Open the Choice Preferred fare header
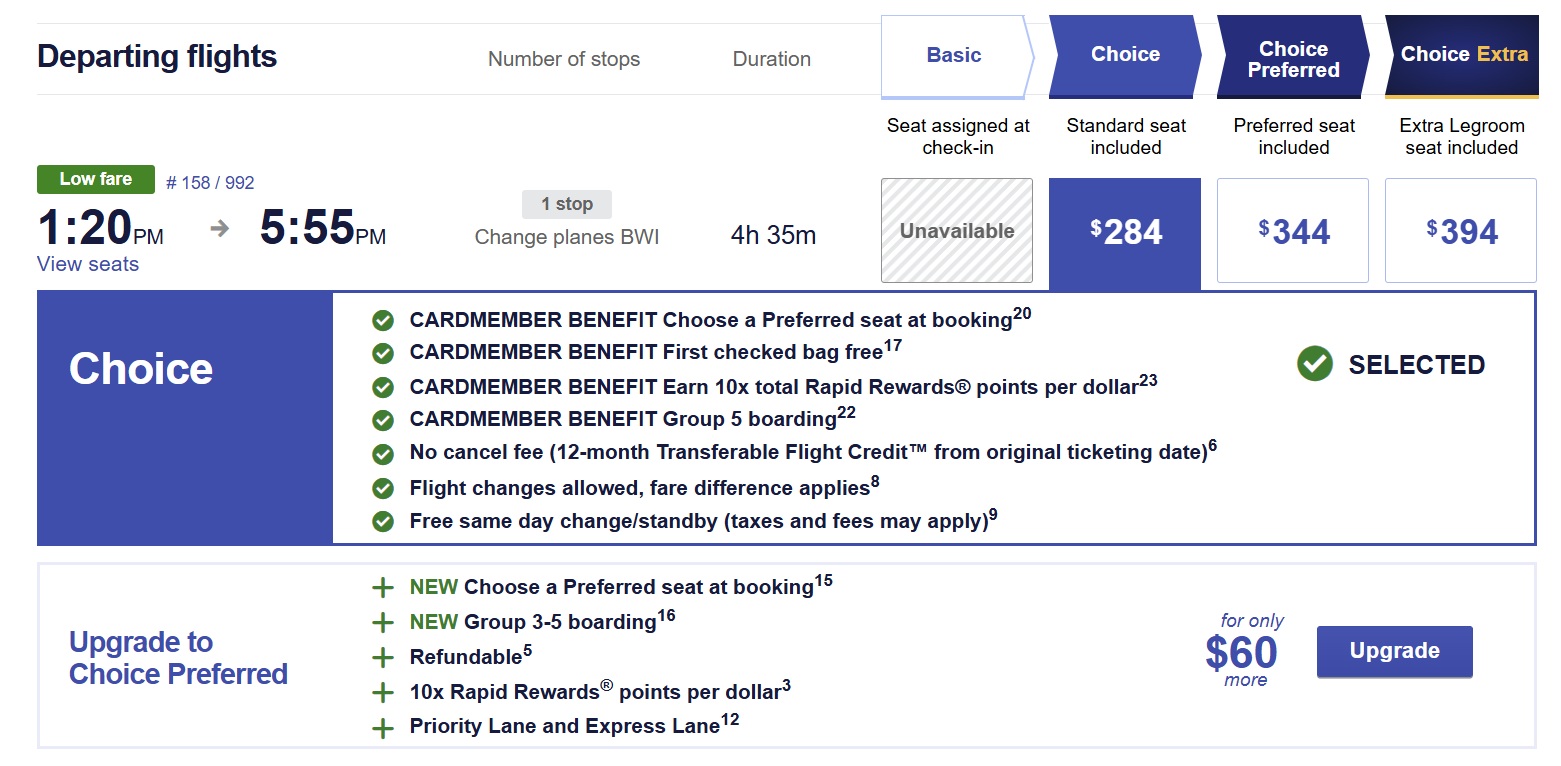The height and width of the screenshot is (766, 1561). 1292,57
